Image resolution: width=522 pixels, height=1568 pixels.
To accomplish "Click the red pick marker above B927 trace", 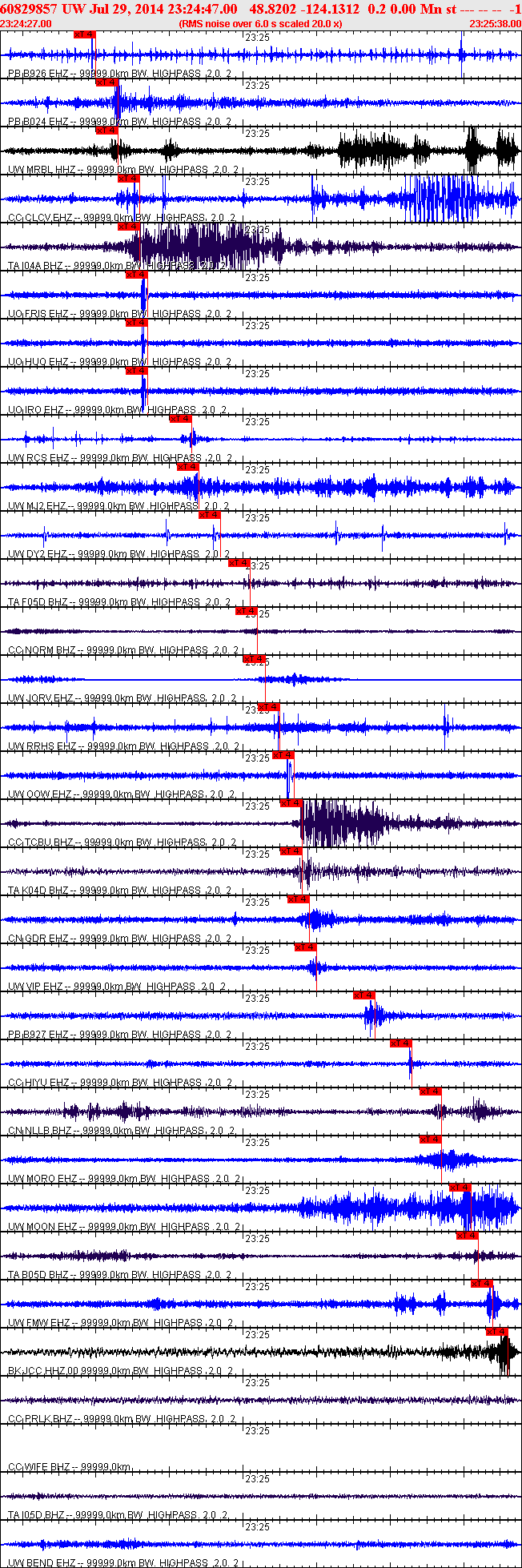I will coord(364,995).
